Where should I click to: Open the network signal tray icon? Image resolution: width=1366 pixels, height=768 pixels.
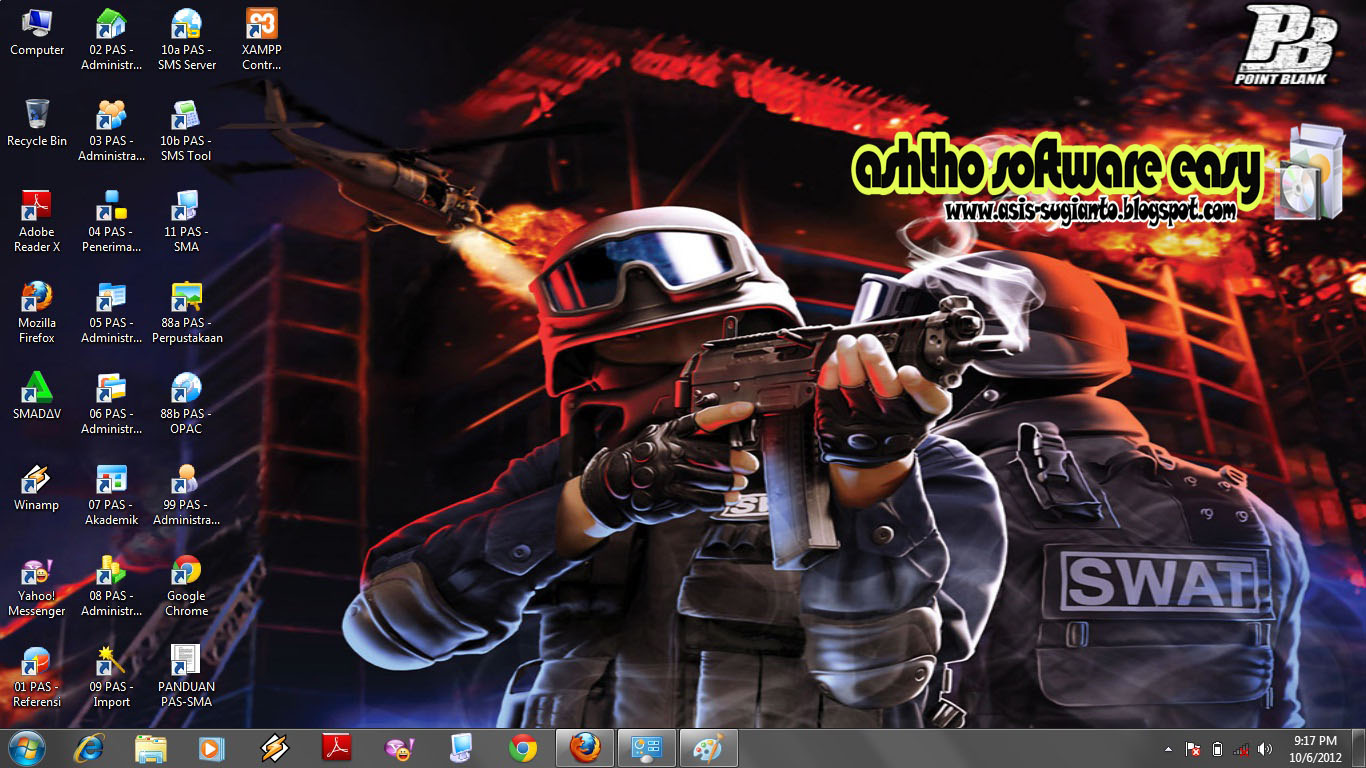(1241, 749)
